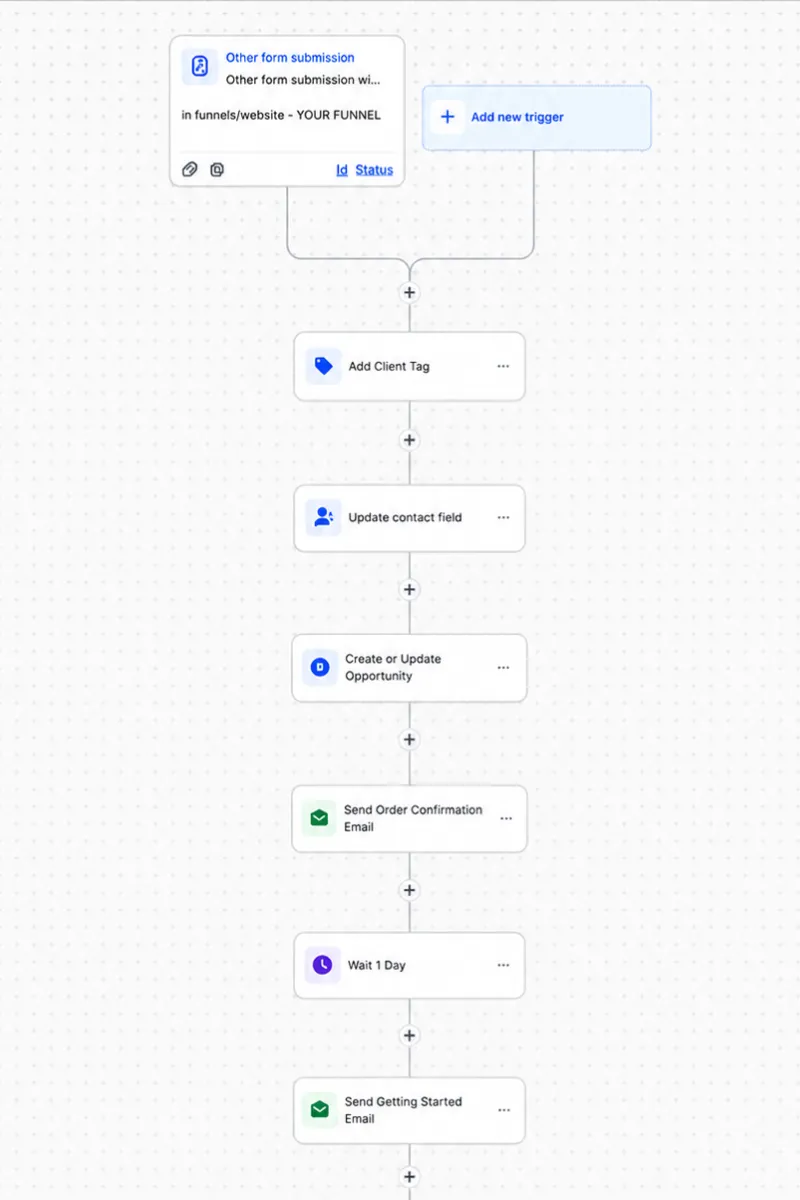Viewport: 800px width, 1200px height.
Task: Click the Send Getting Started Email envelope icon
Action: 320,1110
